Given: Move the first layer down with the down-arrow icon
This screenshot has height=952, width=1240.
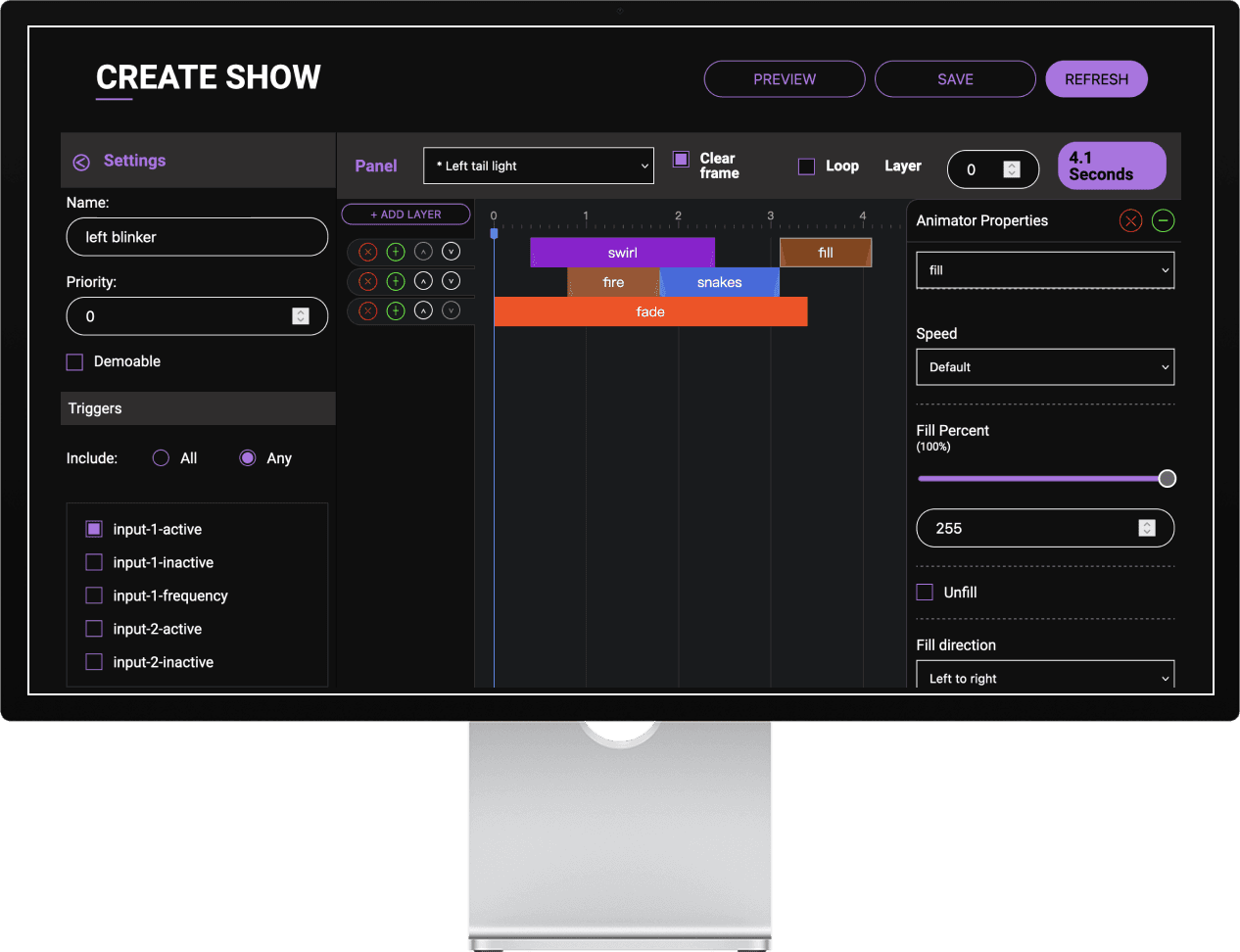Looking at the screenshot, I should coord(451,251).
